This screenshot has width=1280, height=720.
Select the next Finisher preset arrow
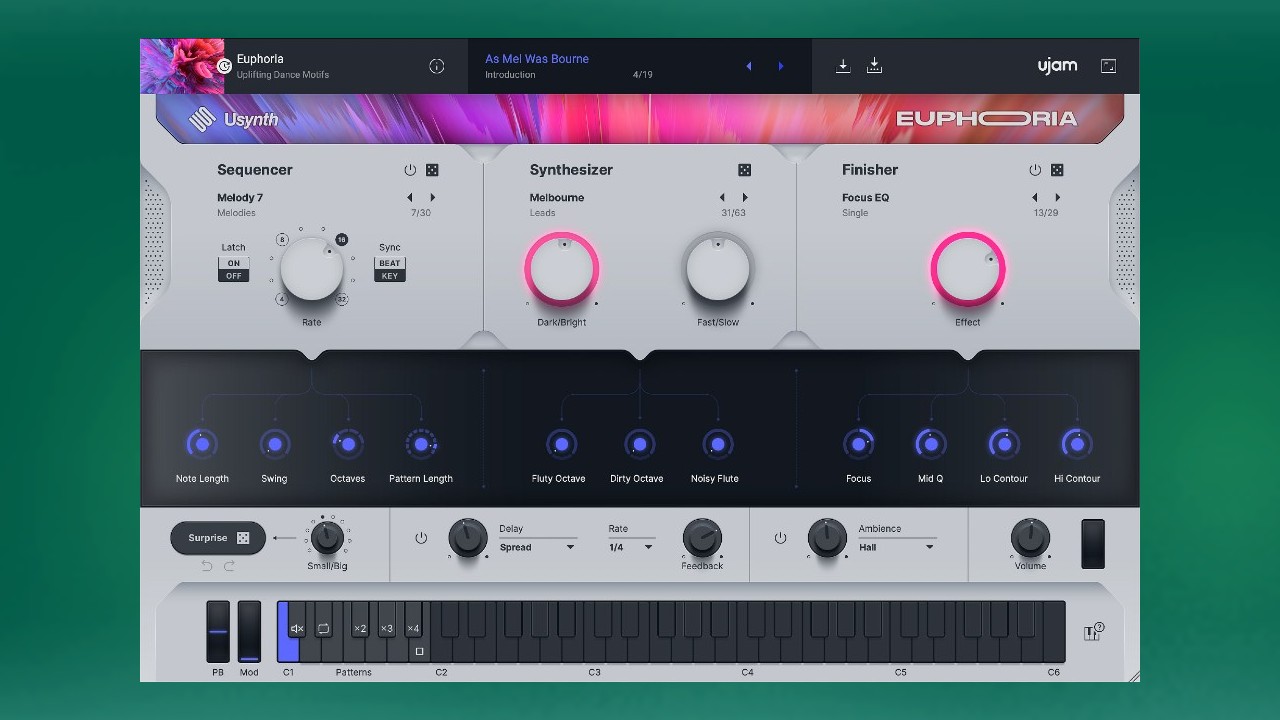click(1057, 197)
